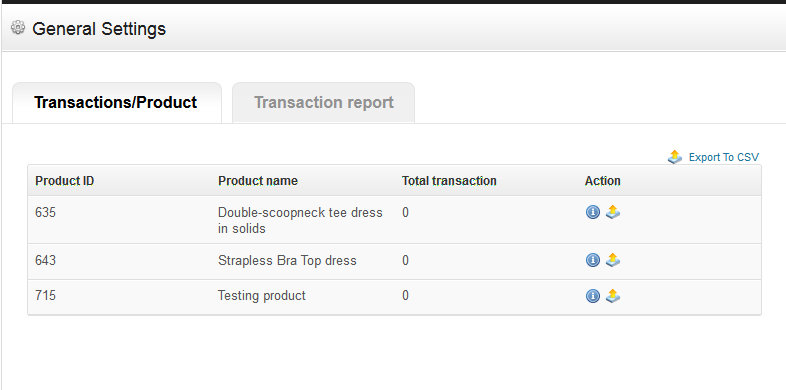Select the Transactions/Product tab

(117, 103)
